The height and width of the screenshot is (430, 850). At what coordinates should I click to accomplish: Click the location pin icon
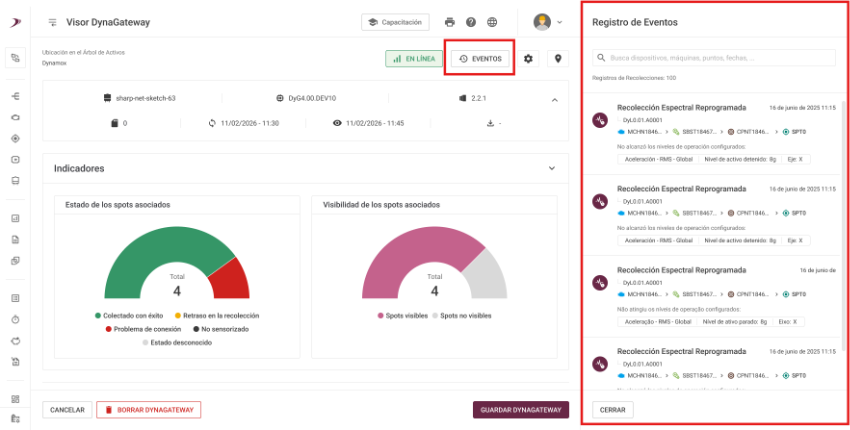coord(557,58)
